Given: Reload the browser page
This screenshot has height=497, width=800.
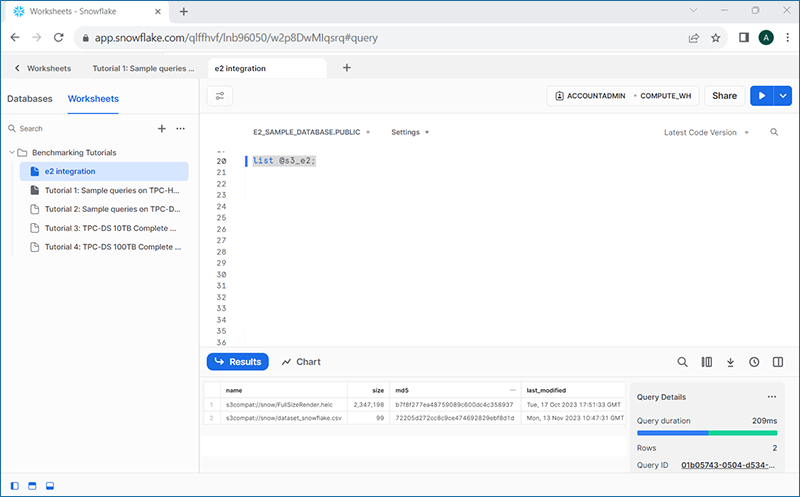Looking at the screenshot, I should point(59,37).
